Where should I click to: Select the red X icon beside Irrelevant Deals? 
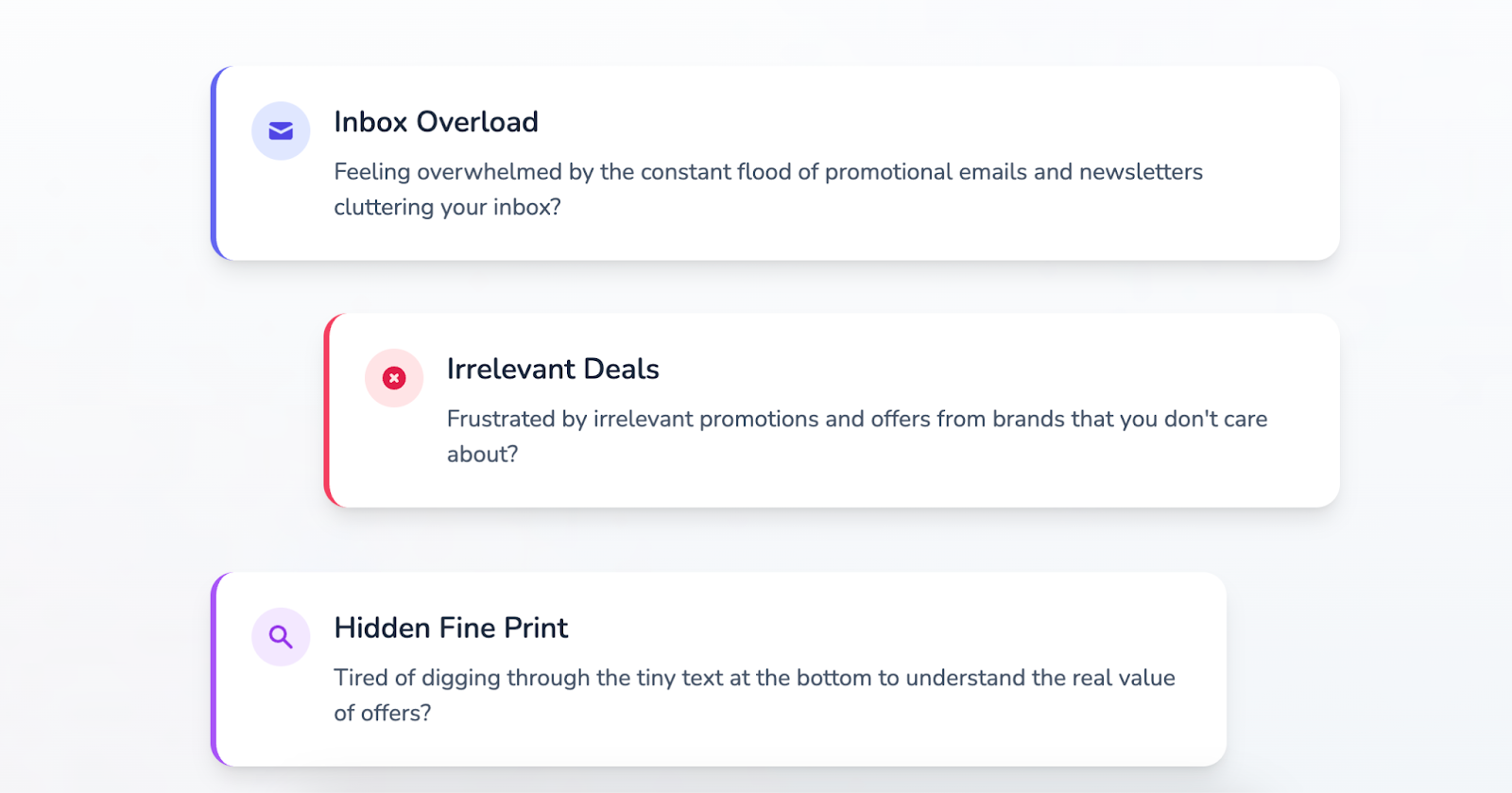pyautogui.click(x=394, y=378)
